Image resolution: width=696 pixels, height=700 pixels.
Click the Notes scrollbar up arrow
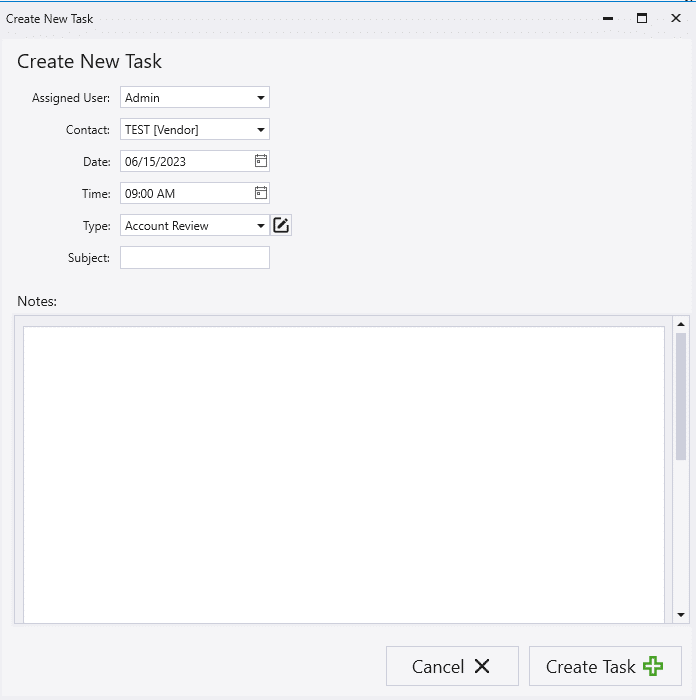pyautogui.click(x=681, y=324)
